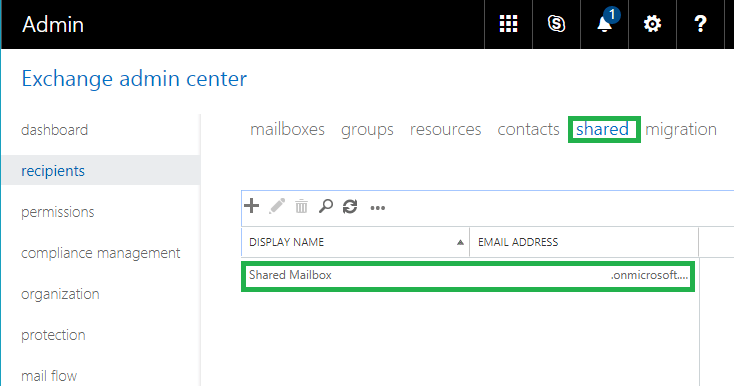Refresh the shared mailbox list
The width and height of the screenshot is (734, 386).
pos(350,206)
